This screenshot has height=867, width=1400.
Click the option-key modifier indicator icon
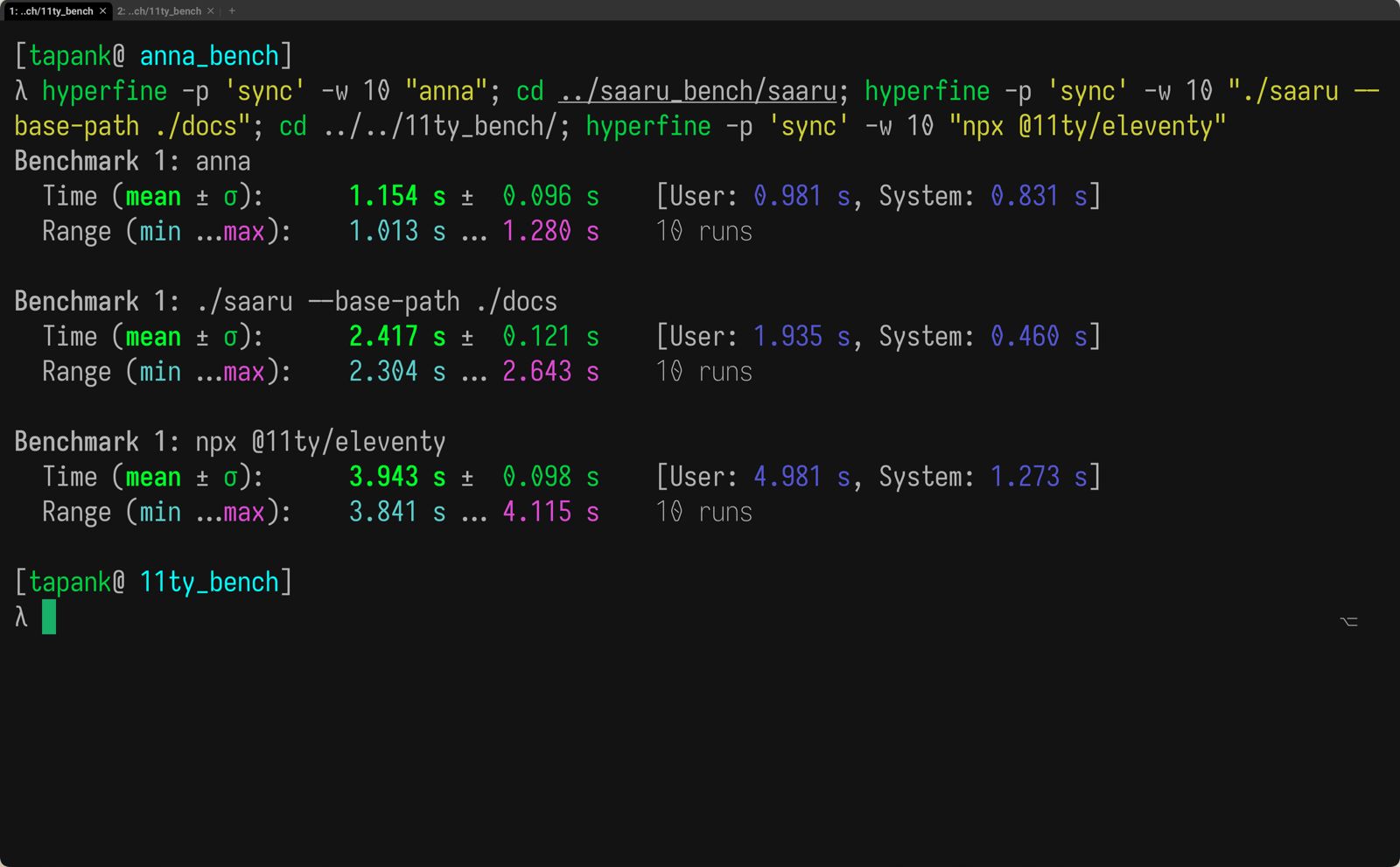click(1348, 621)
